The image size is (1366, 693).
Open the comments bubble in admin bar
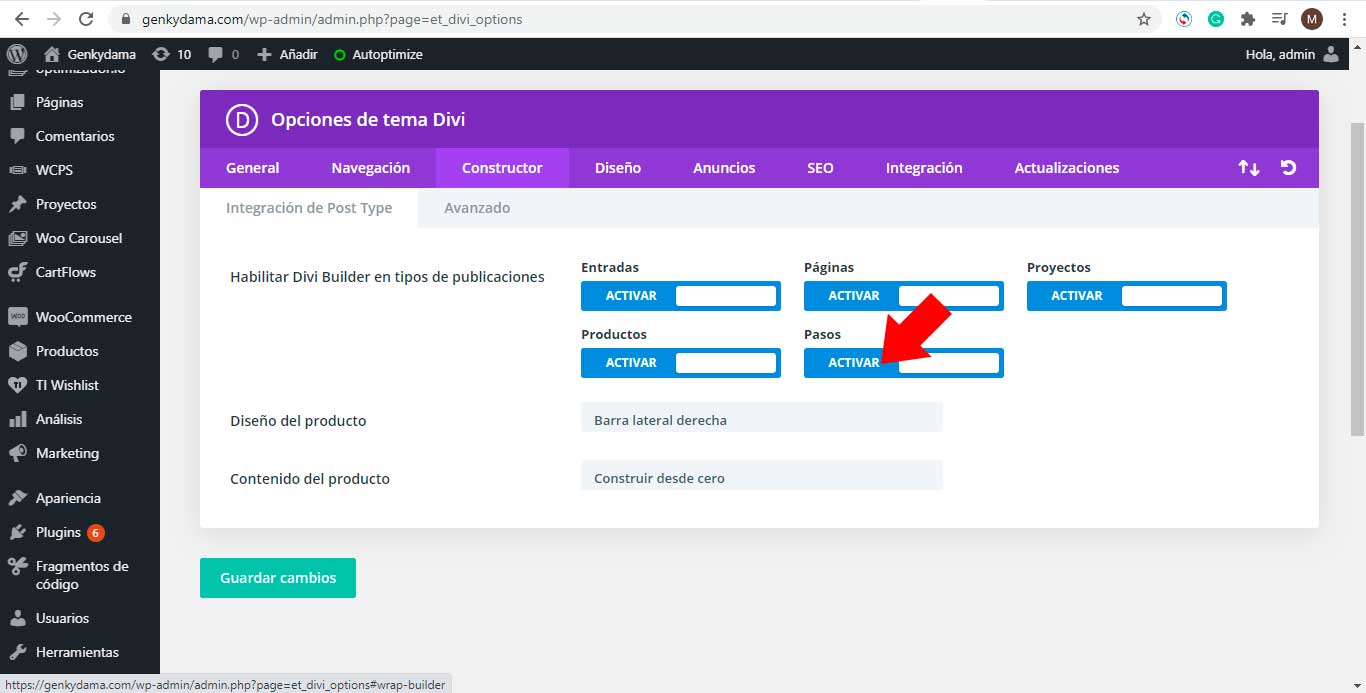[x=223, y=54]
